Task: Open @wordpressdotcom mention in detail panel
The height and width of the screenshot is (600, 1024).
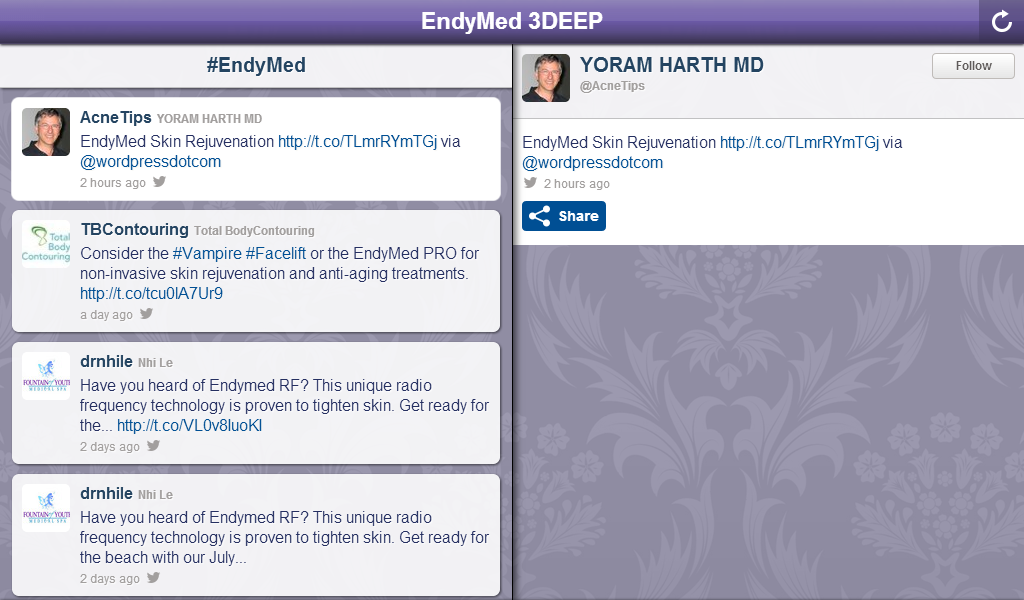Action: (592, 163)
